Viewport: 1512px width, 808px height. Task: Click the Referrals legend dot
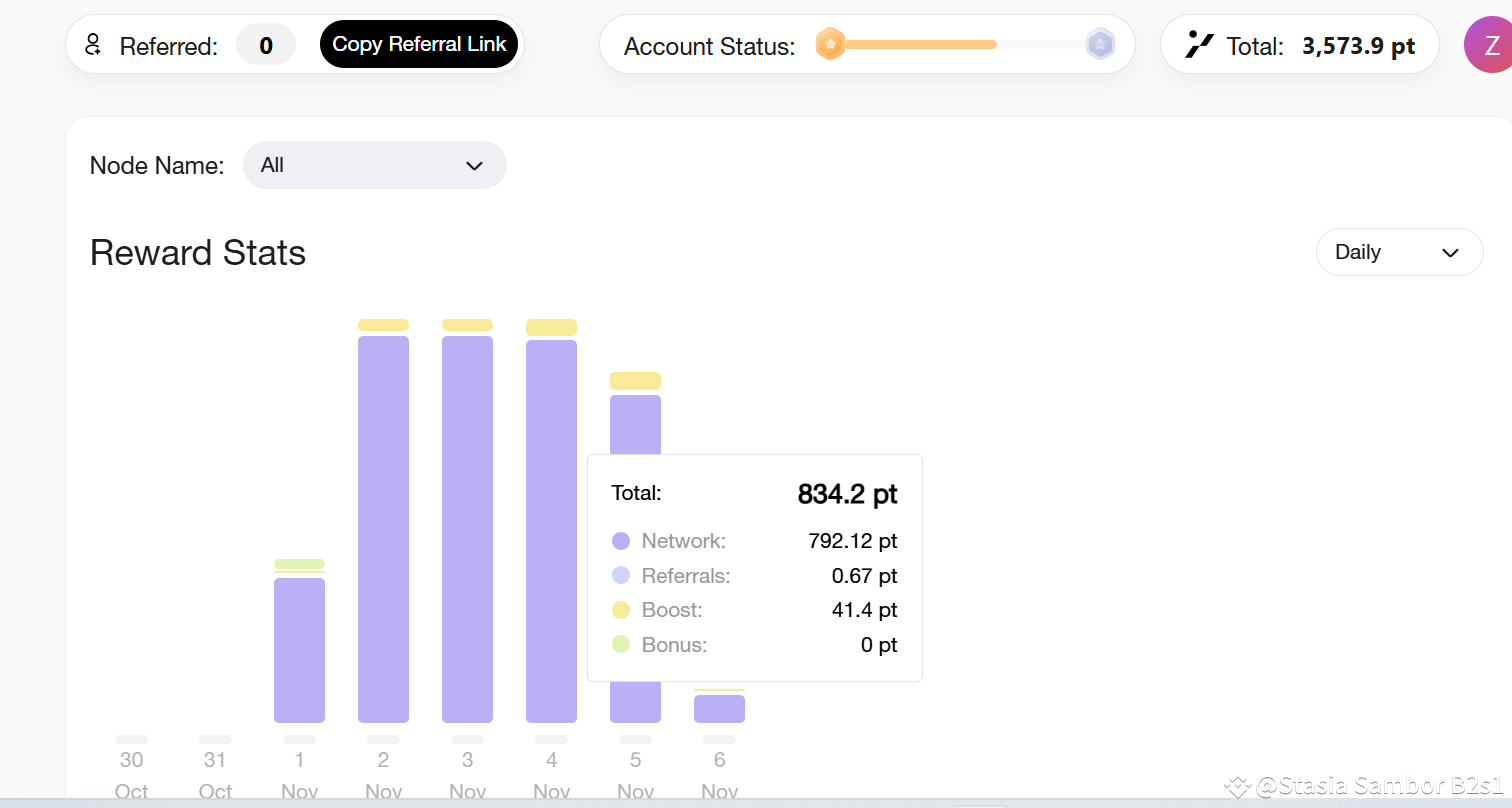[621, 576]
